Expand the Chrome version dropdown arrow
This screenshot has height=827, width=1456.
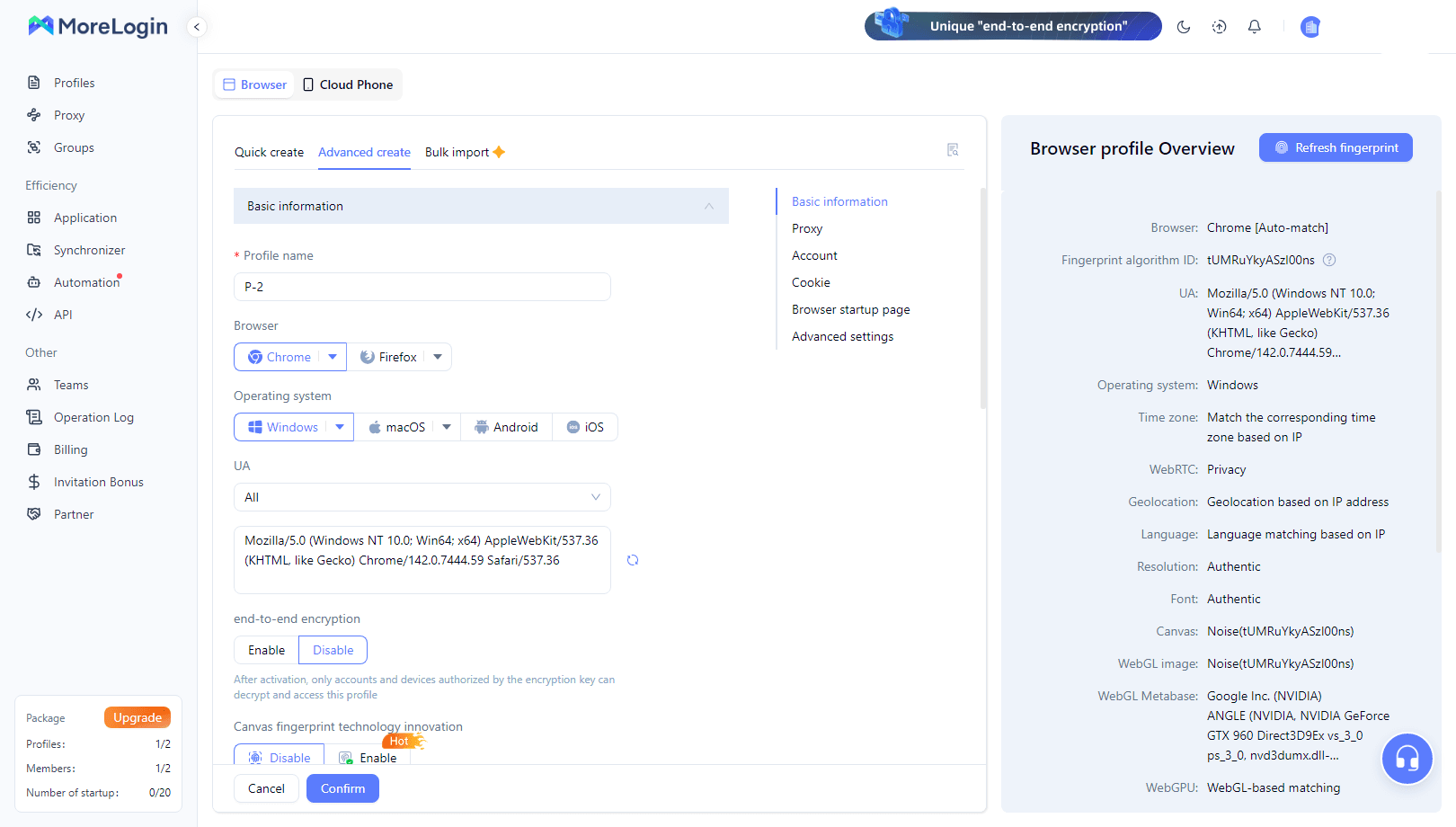(x=333, y=356)
